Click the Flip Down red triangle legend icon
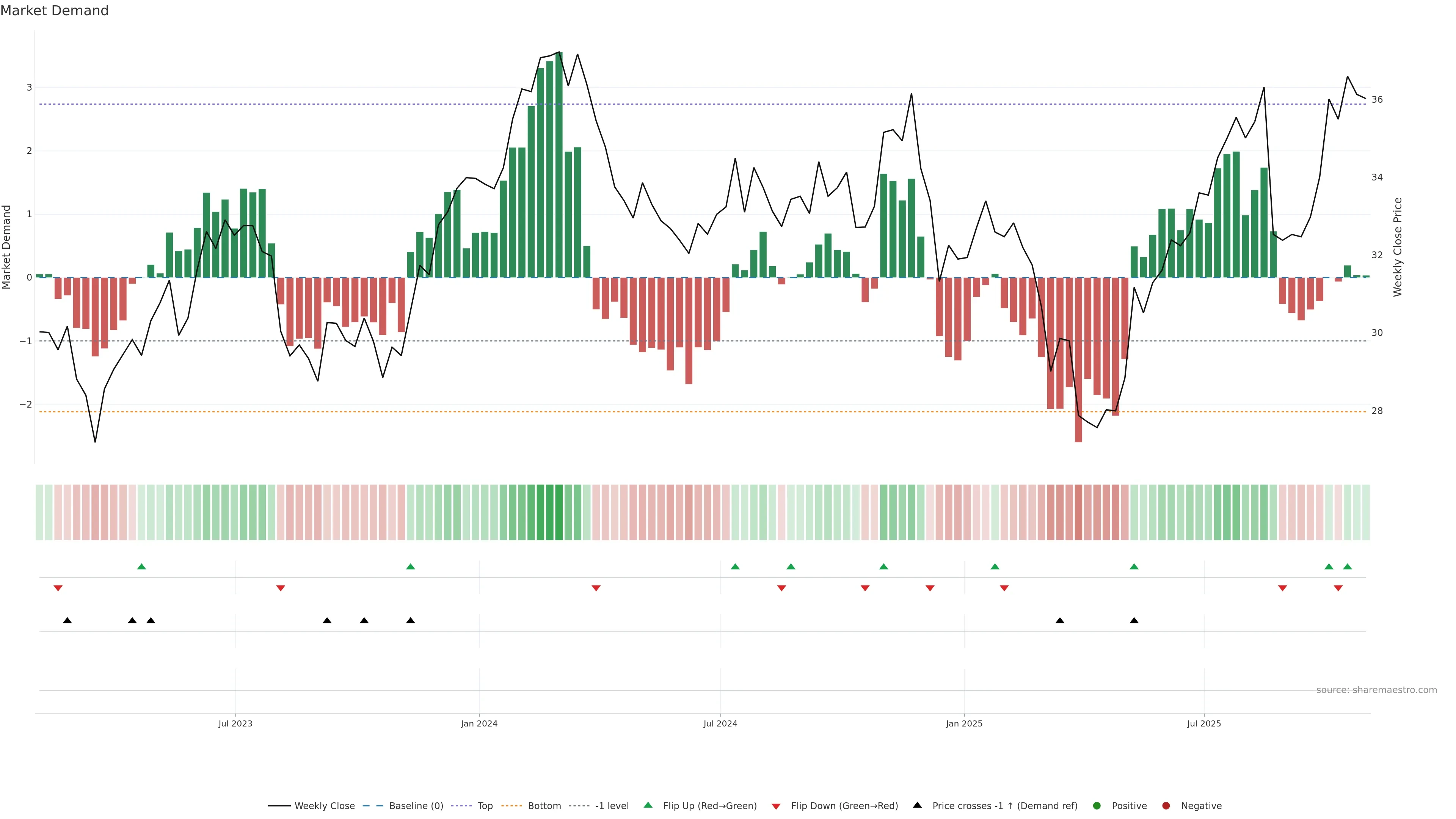Viewport: 1456px width, 819px height. 776,806
